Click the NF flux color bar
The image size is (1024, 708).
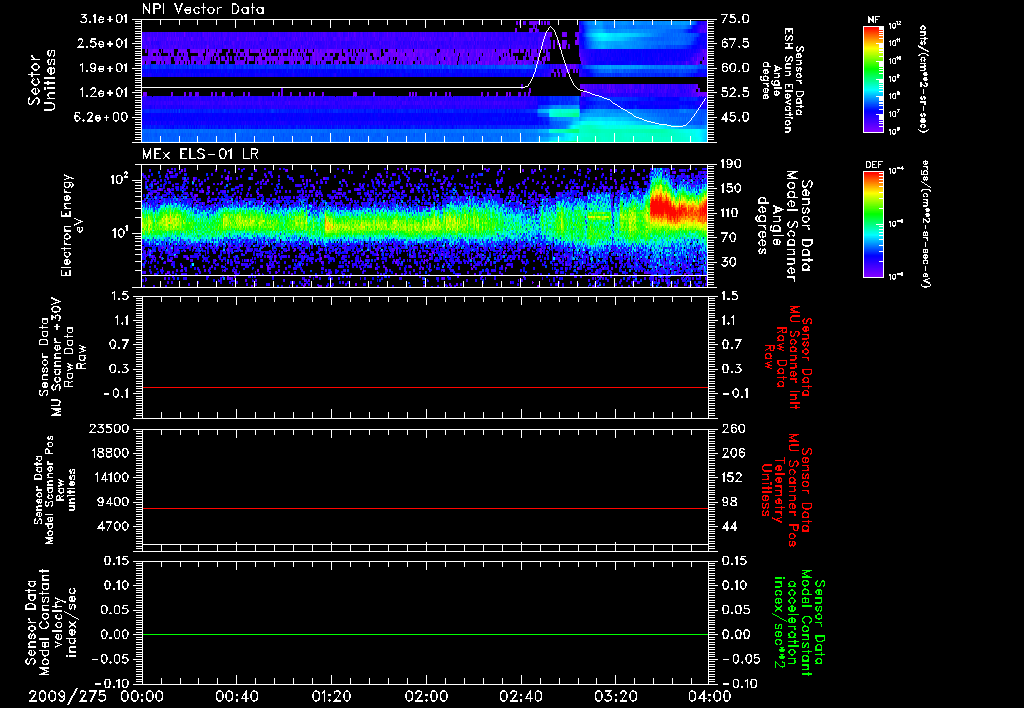(873, 79)
